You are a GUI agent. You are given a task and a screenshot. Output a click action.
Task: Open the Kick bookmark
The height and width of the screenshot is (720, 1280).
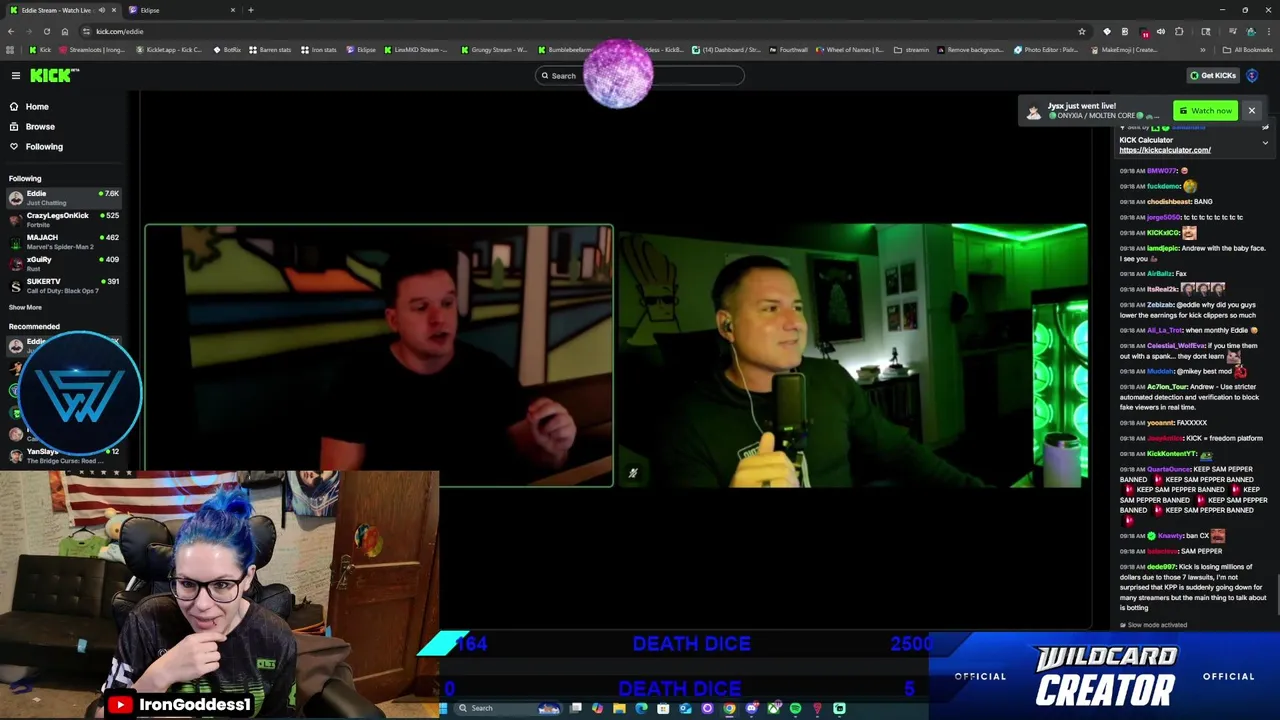(40, 50)
